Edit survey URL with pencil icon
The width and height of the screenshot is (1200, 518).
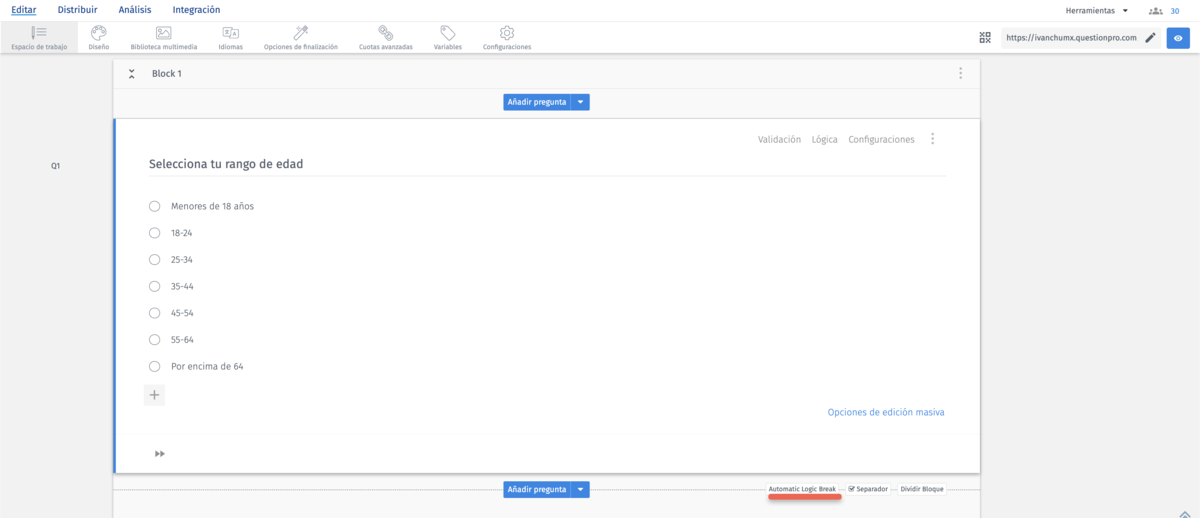coord(1150,38)
